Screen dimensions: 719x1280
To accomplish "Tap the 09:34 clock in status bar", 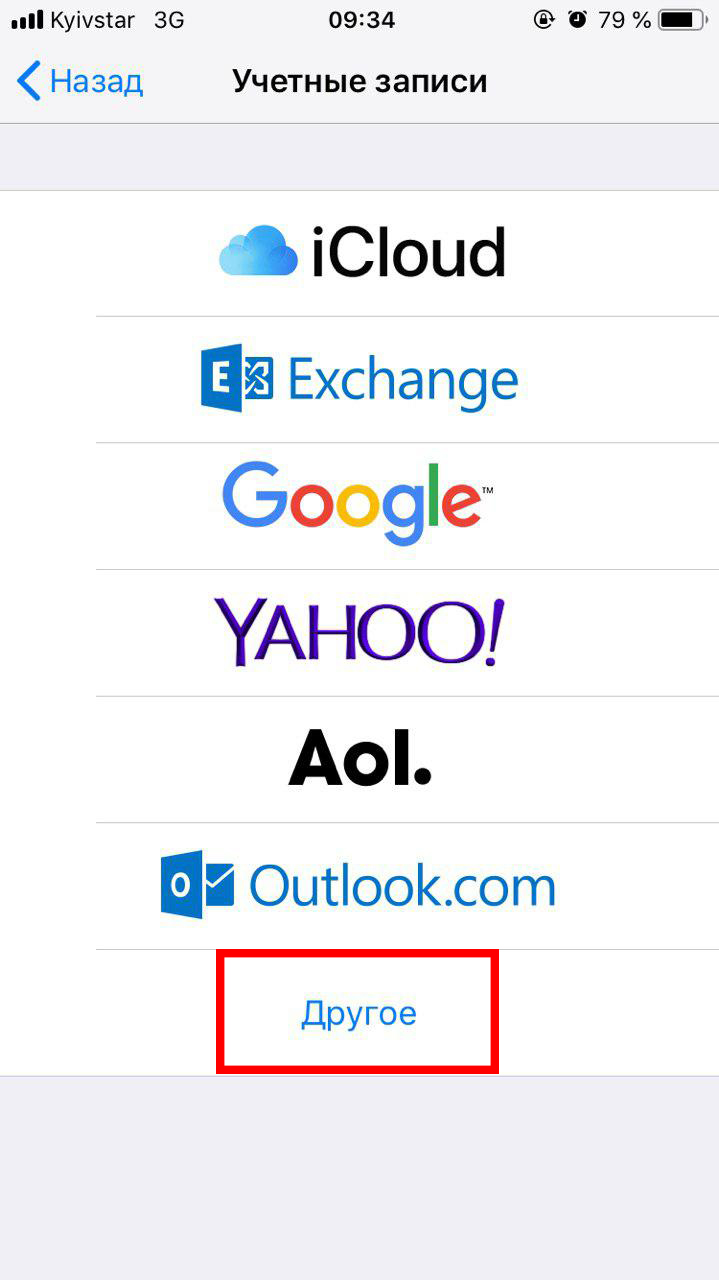I will point(361,20).
